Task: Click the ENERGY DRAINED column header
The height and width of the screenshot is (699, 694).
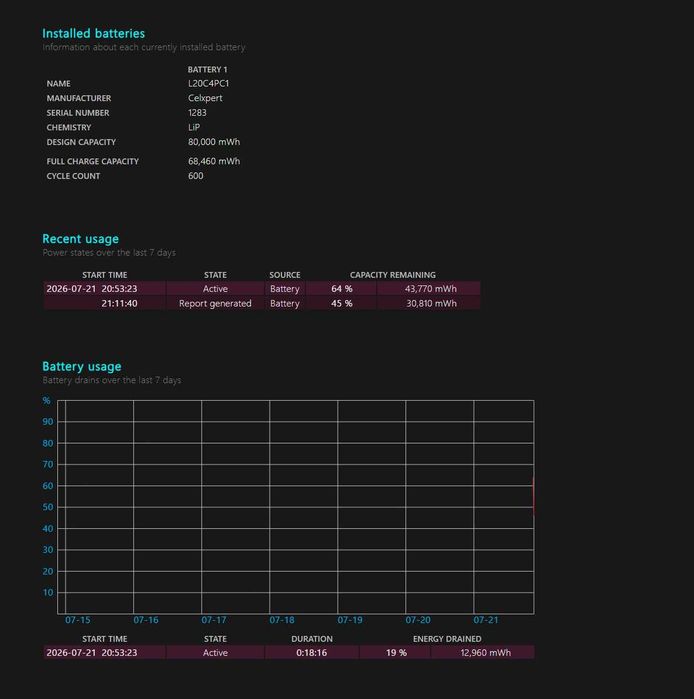Action: tap(447, 639)
